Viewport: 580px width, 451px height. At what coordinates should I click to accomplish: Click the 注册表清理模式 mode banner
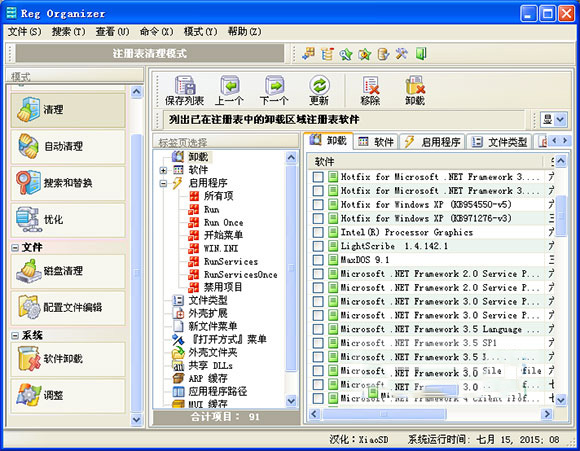pyautogui.click(x=149, y=54)
